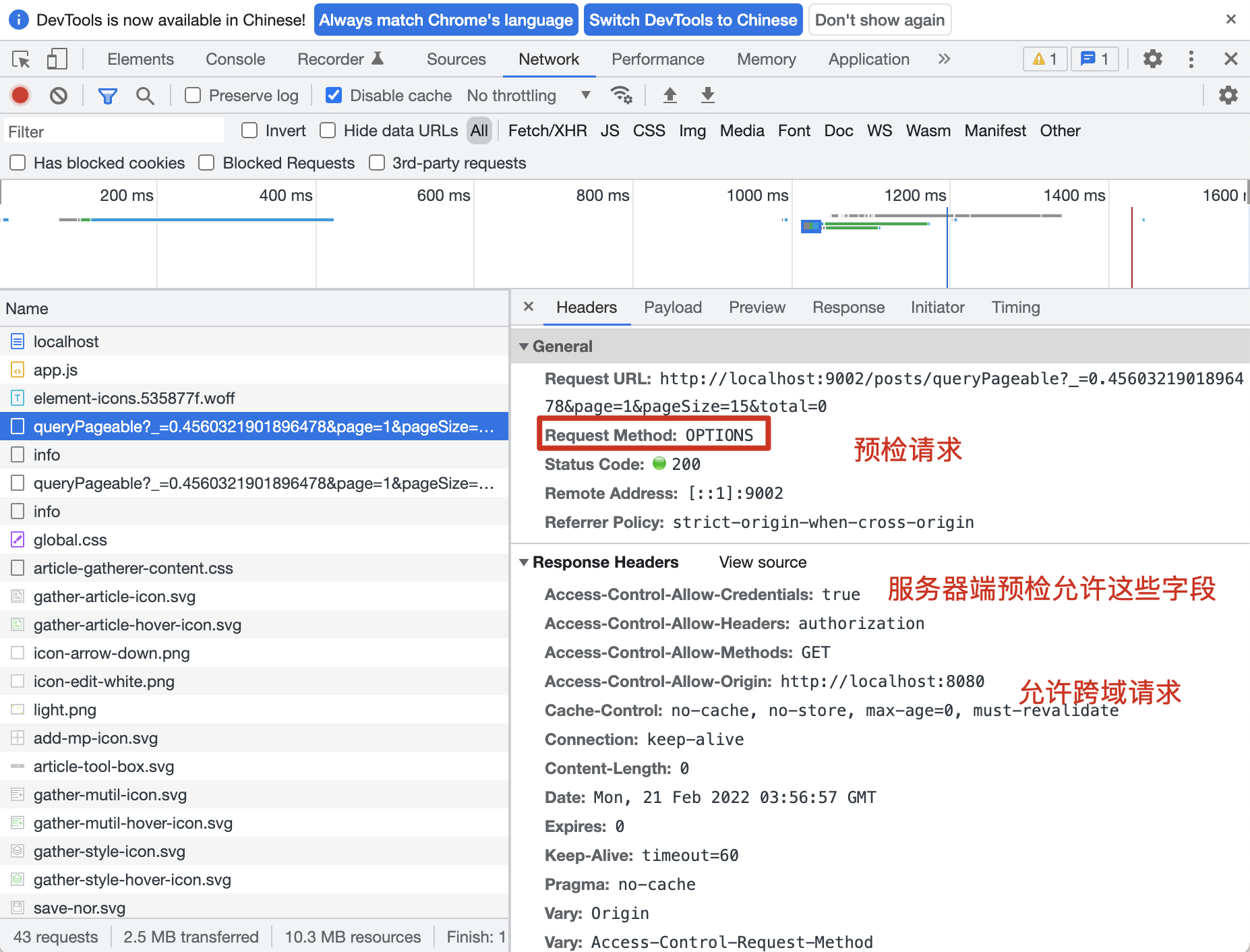Viewport: 1250px width, 952px height.
Task: Open the issues message badge showing 1
Action: pyautogui.click(x=1095, y=59)
